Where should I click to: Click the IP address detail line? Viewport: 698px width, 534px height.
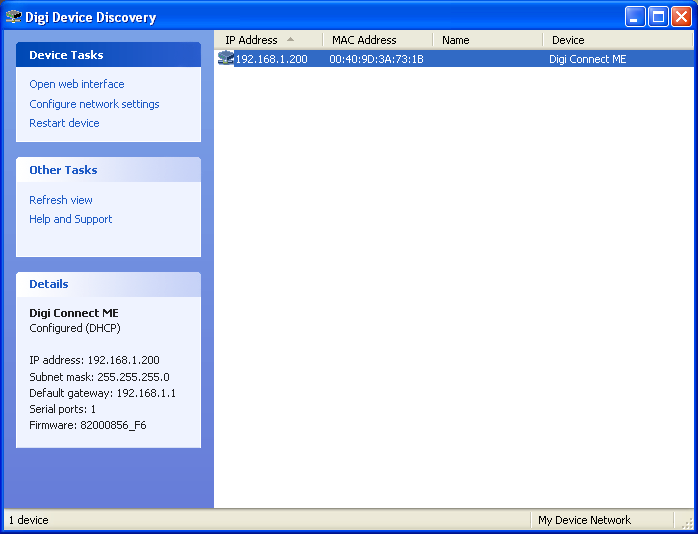click(94, 360)
